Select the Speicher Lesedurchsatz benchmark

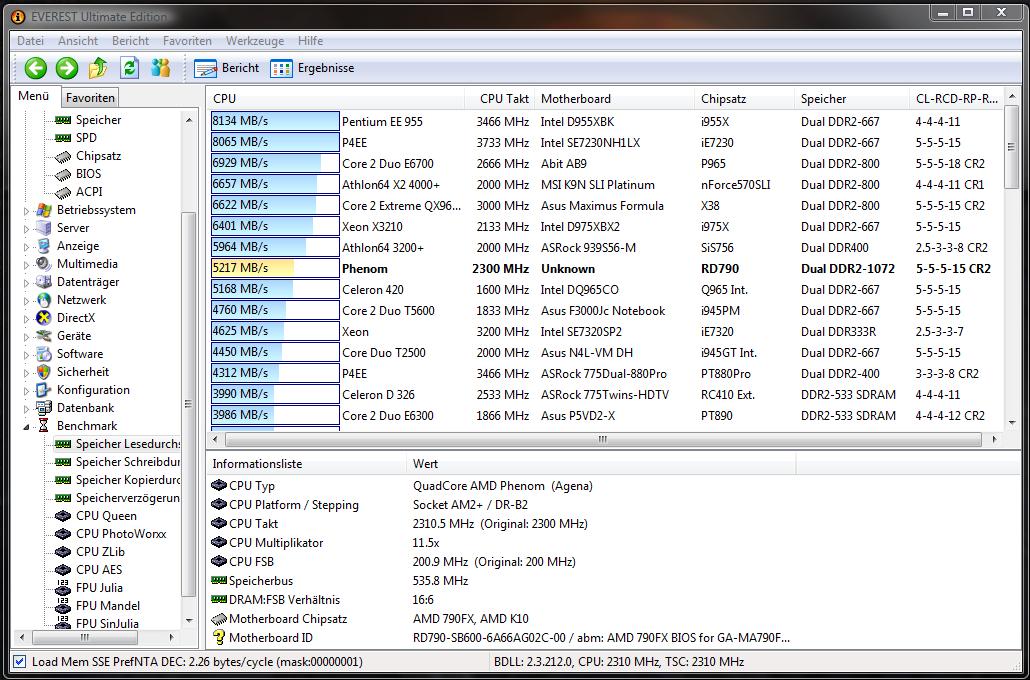[127, 444]
